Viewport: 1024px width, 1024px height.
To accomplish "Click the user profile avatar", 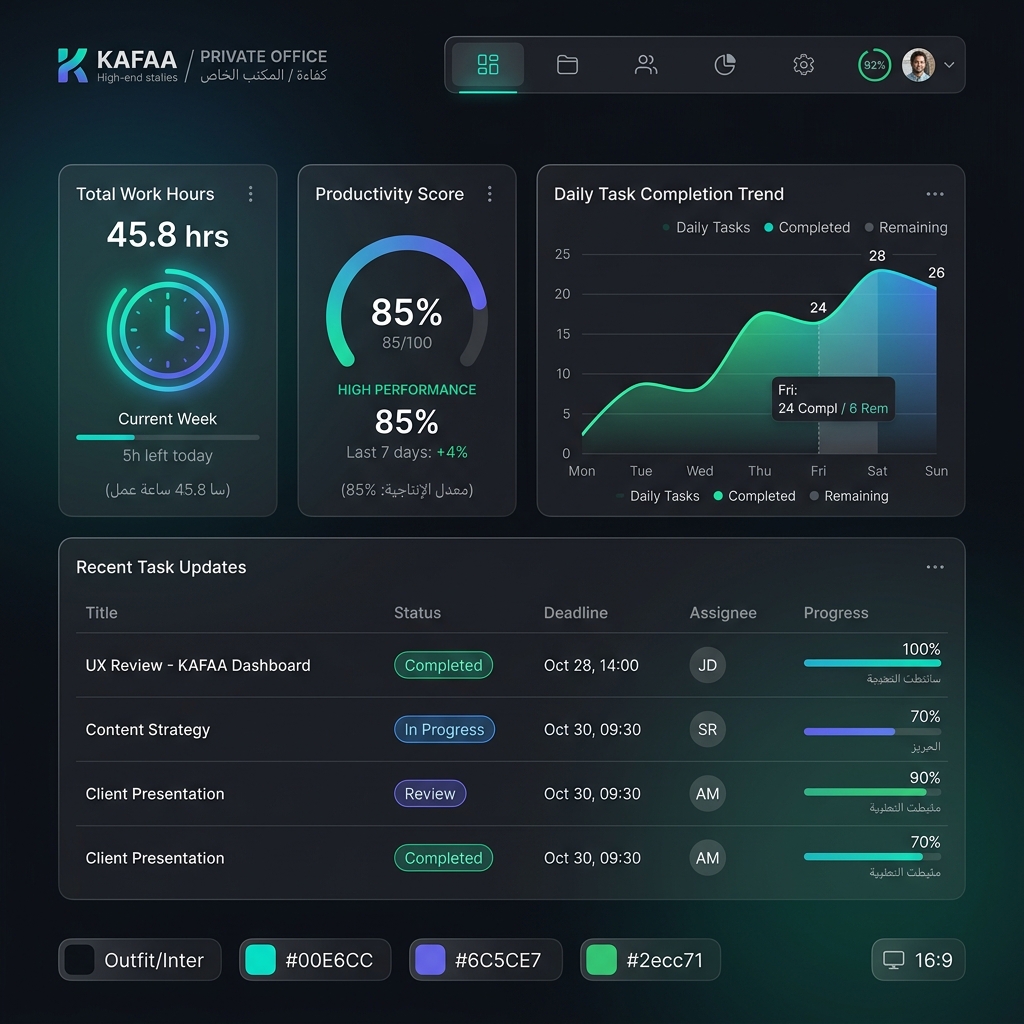I will click(x=918, y=65).
